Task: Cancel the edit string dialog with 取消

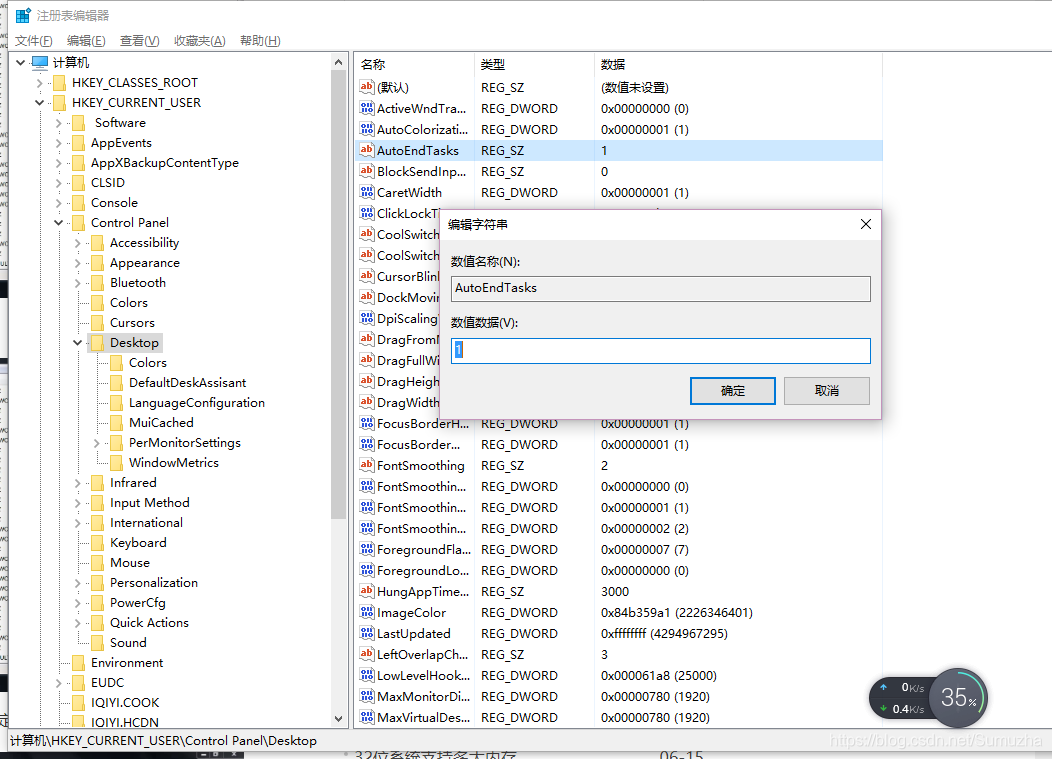Action: point(827,391)
